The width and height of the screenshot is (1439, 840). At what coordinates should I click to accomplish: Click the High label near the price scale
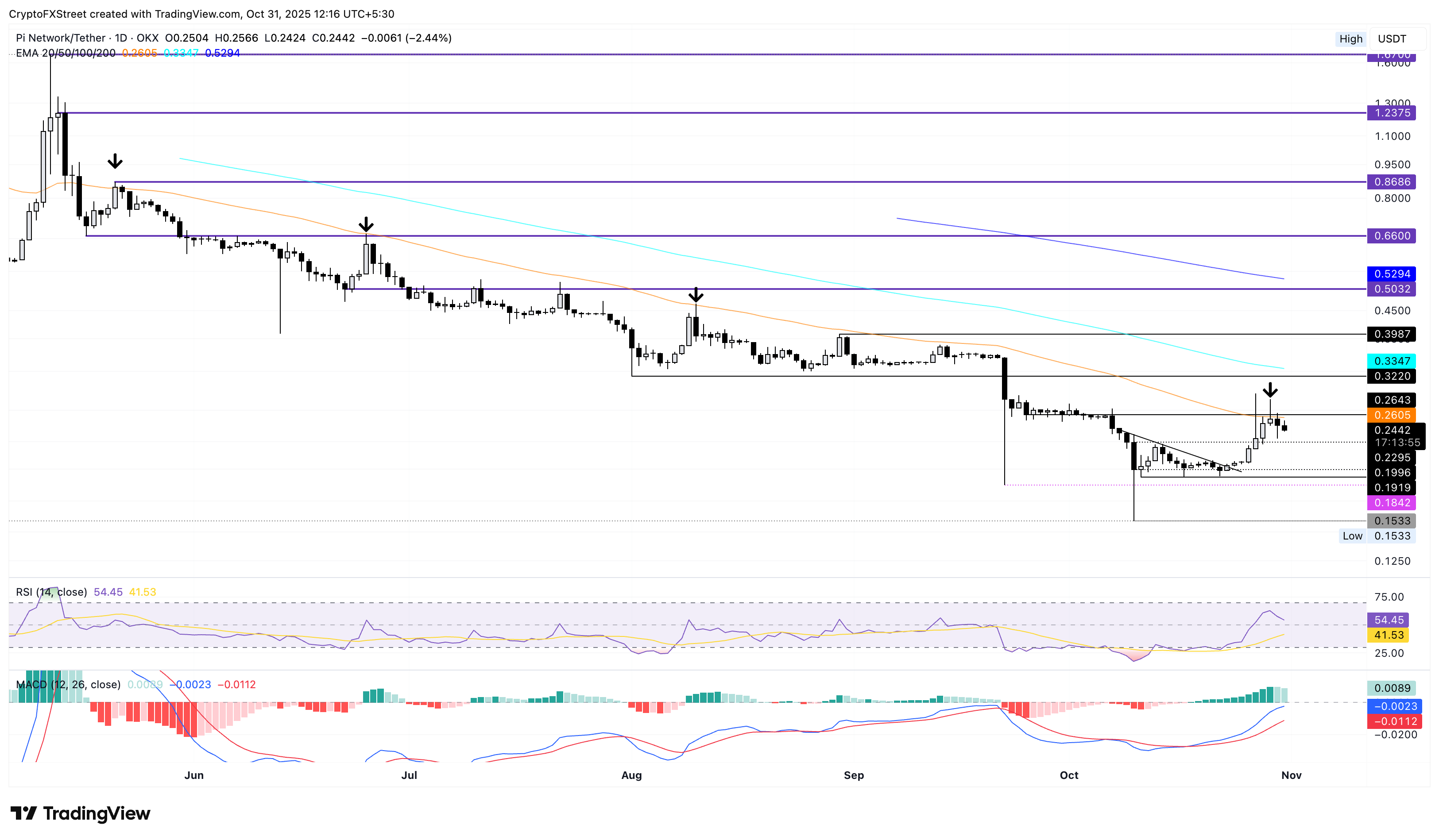(1350, 39)
